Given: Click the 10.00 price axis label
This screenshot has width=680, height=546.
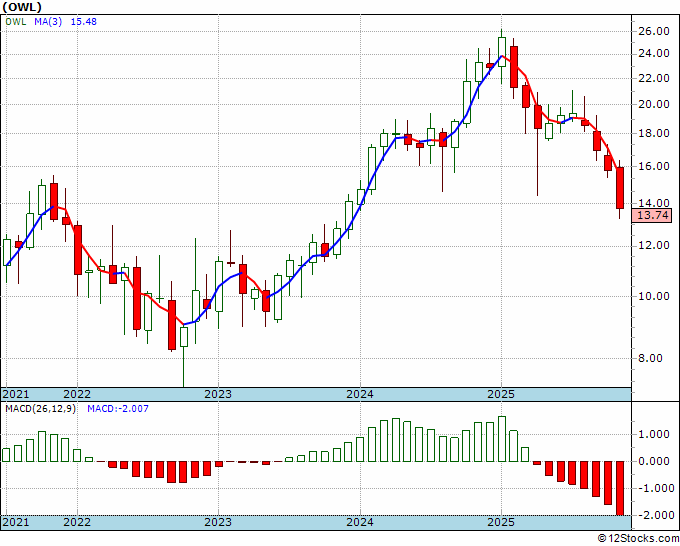Looking at the screenshot, I should [x=653, y=296].
